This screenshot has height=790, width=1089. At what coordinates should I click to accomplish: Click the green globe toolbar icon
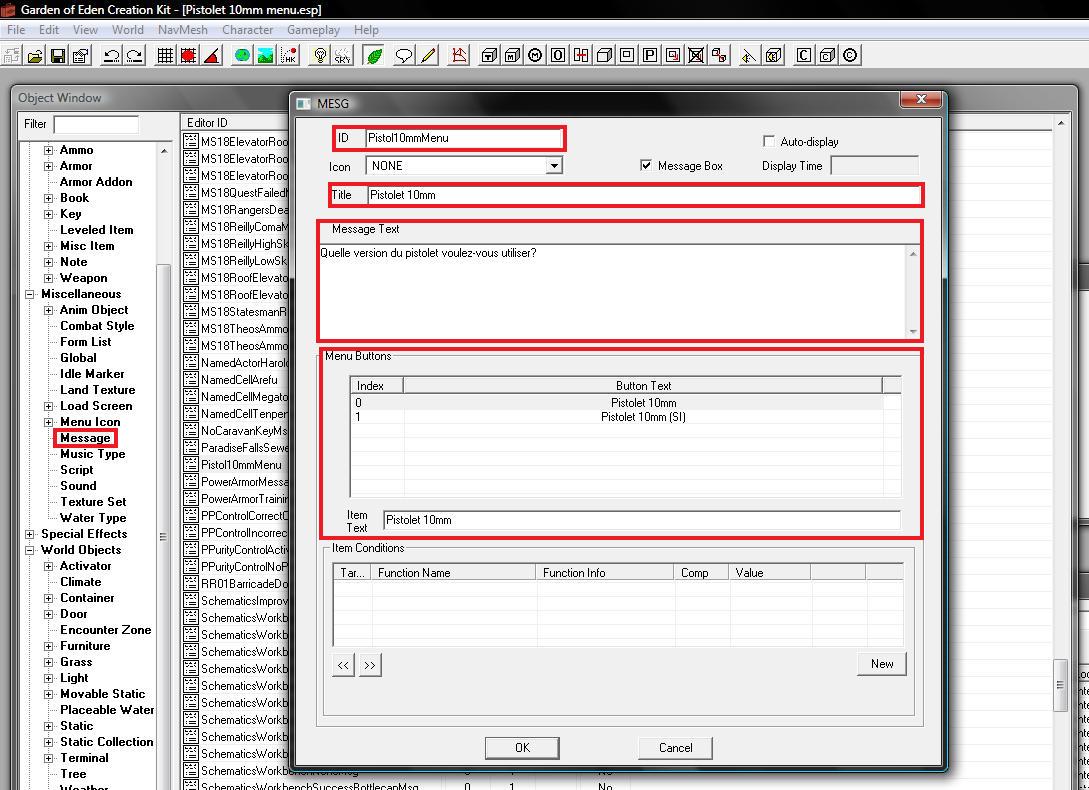pyautogui.click(x=242, y=56)
